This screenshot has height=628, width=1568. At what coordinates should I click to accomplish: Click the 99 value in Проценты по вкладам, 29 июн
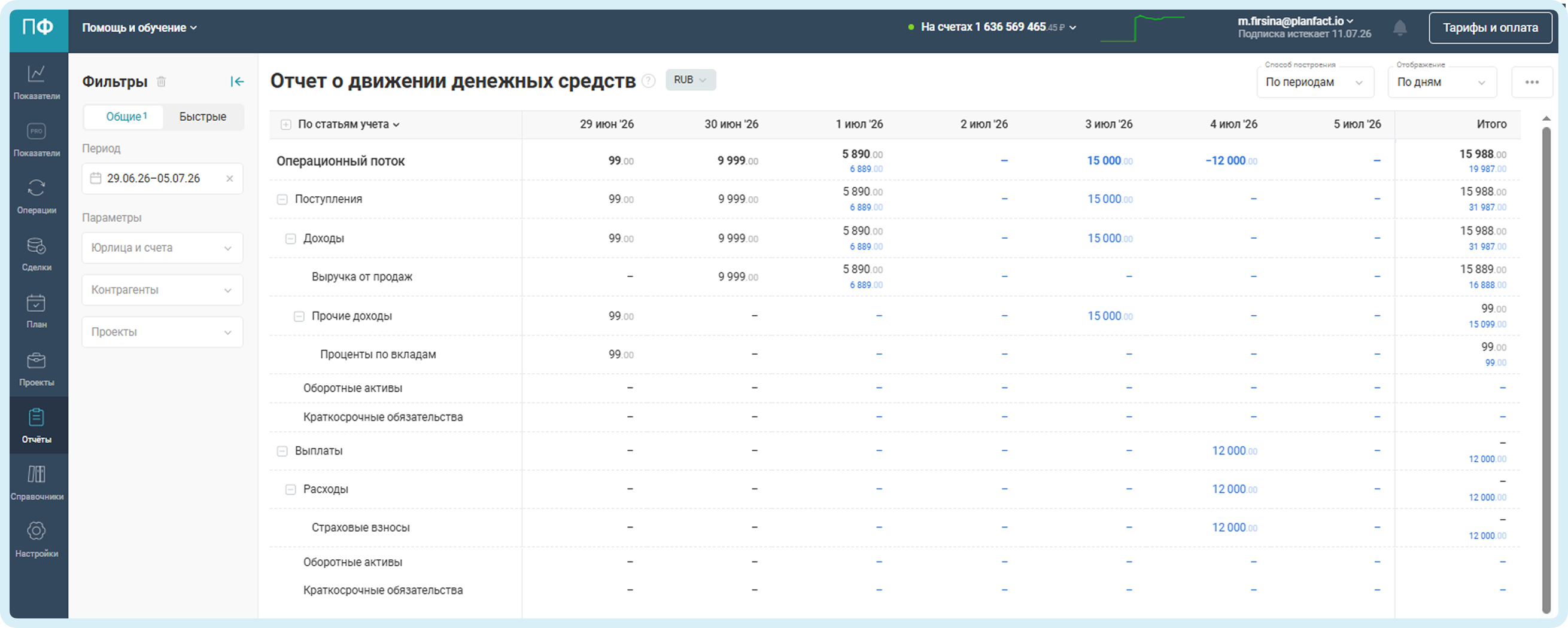[x=621, y=355]
